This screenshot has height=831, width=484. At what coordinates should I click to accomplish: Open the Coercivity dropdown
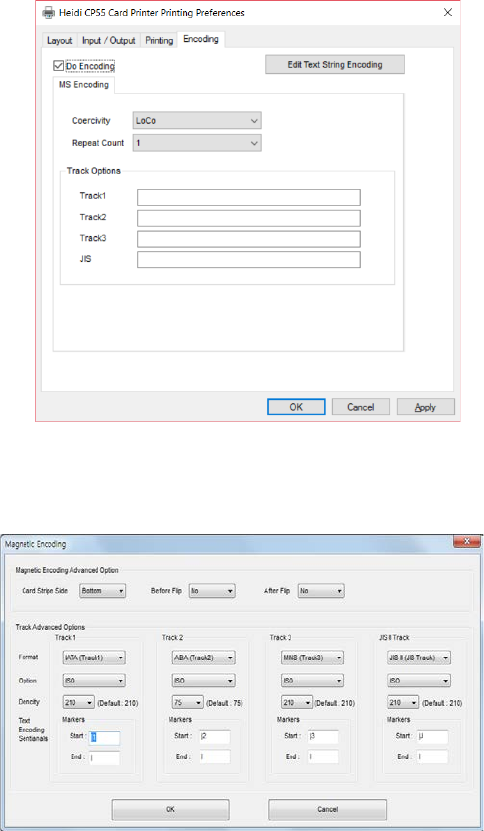pyautogui.click(x=197, y=120)
